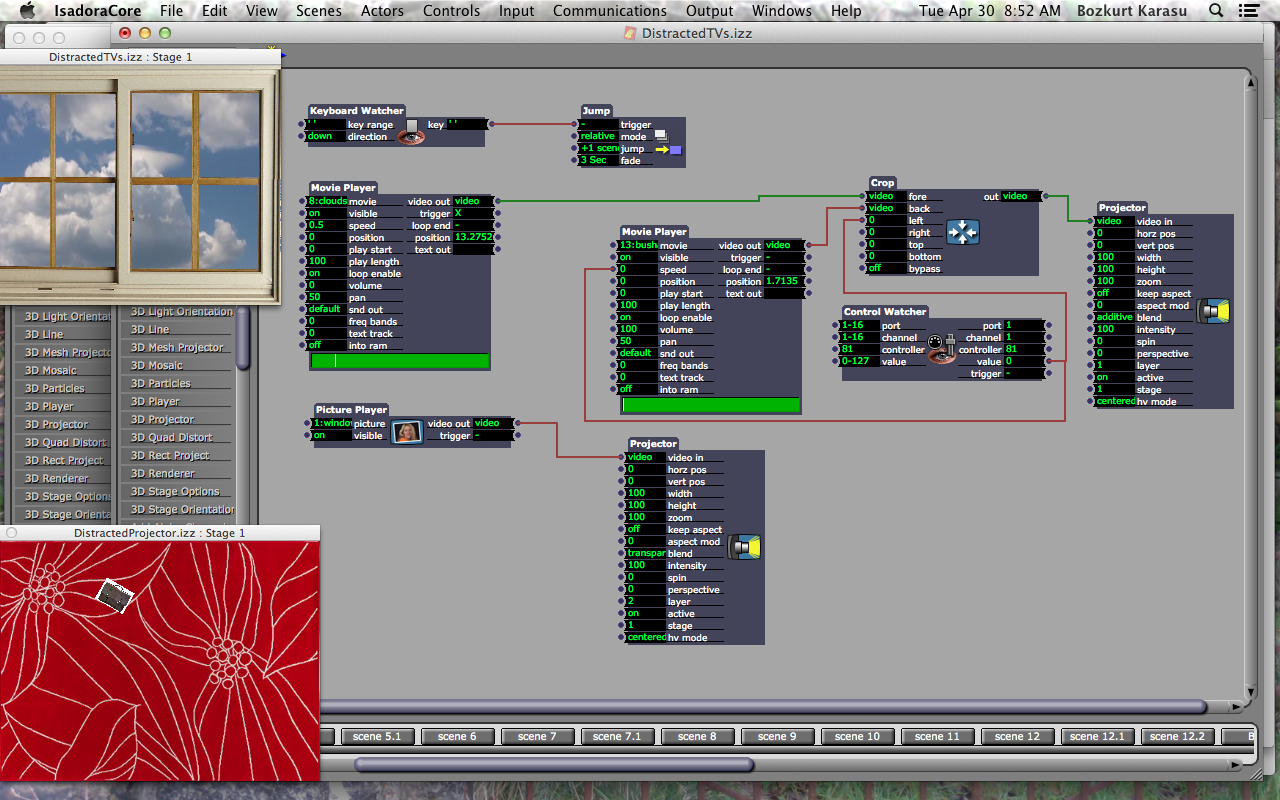Toggle 'visible' on the 13:bush Movie Player
This screenshot has height=800, width=1280.
[638, 257]
